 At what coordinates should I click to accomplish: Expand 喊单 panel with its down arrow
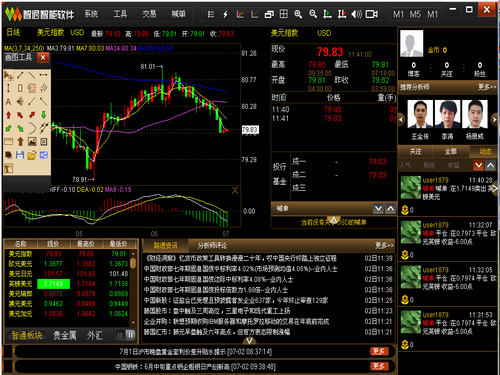[x=378, y=209]
